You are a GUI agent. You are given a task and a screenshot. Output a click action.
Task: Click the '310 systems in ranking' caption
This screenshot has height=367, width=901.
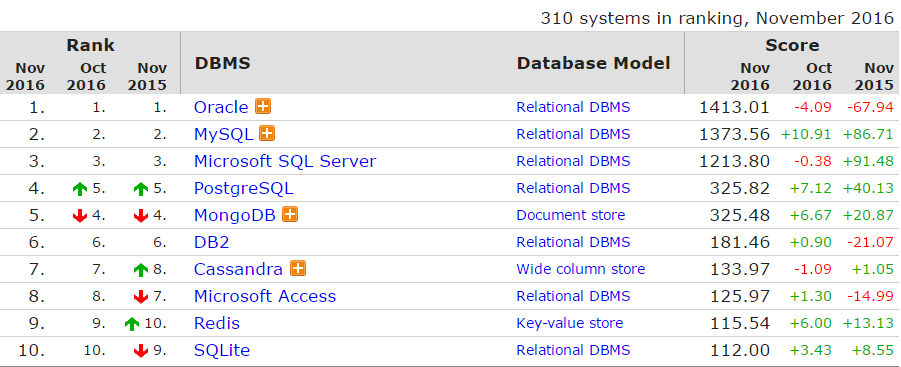717,18
